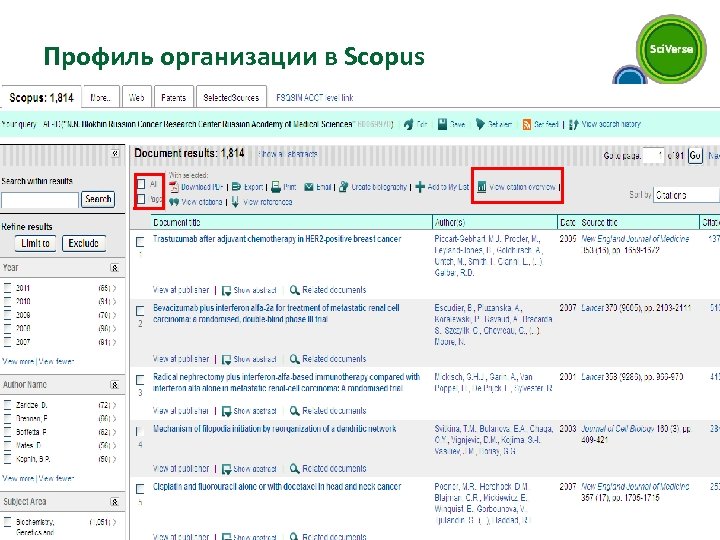The height and width of the screenshot is (540, 720).
Task: Check the select All documents checkbox
Action: coord(141,184)
